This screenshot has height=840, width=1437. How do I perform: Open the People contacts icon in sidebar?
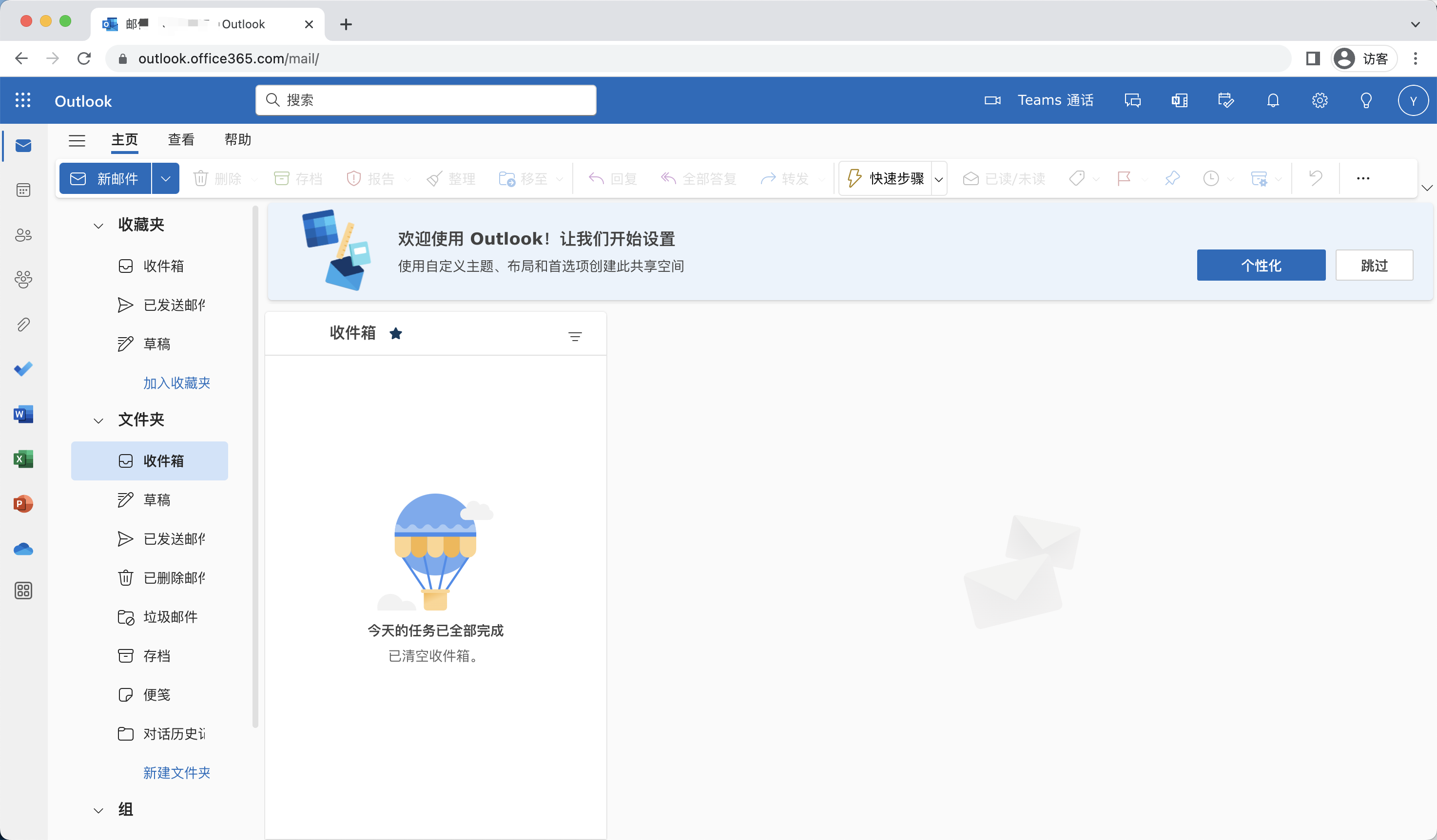pos(23,235)
